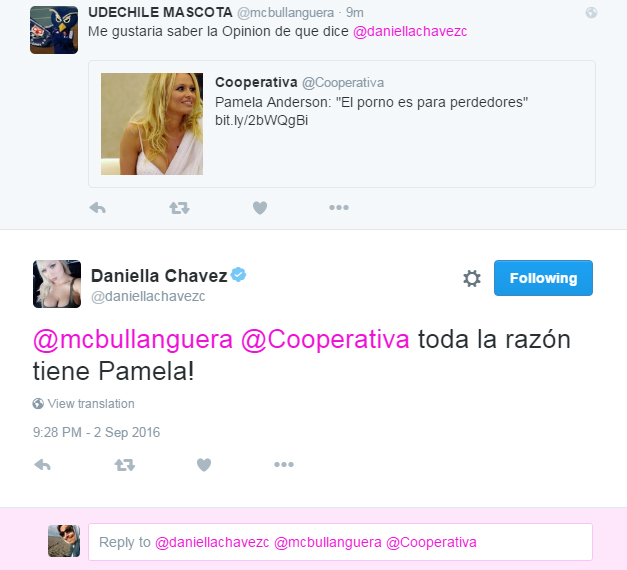Click the Reply to input field

340,542
